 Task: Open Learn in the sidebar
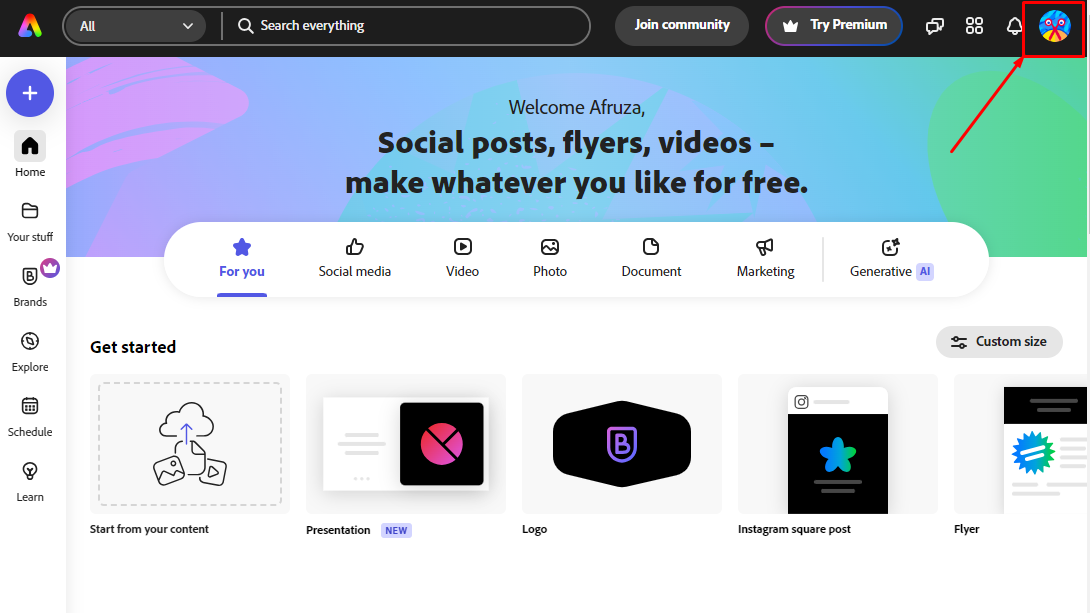(30, 482)
